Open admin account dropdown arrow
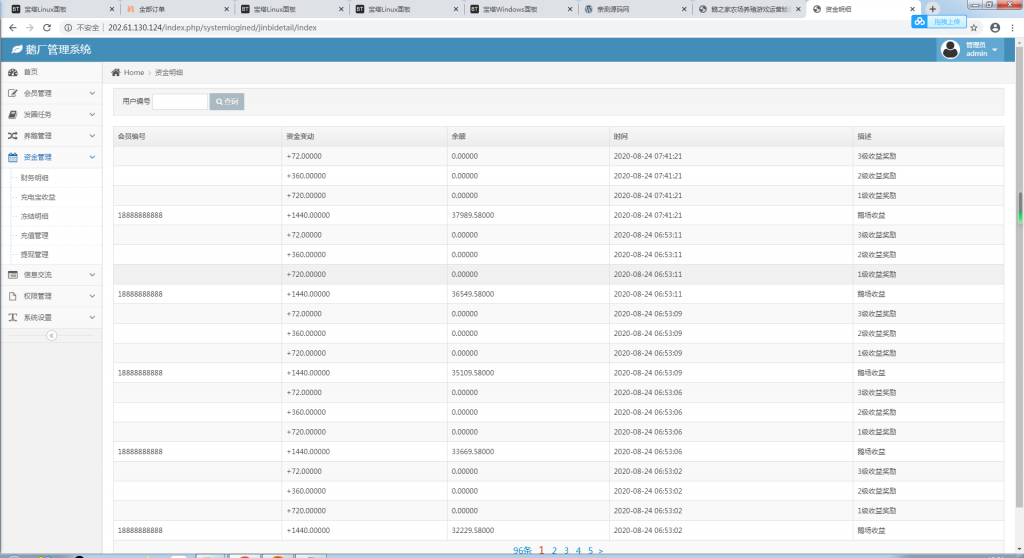Viewport: 1024px width, 558px height. click(x=996, y=50)
